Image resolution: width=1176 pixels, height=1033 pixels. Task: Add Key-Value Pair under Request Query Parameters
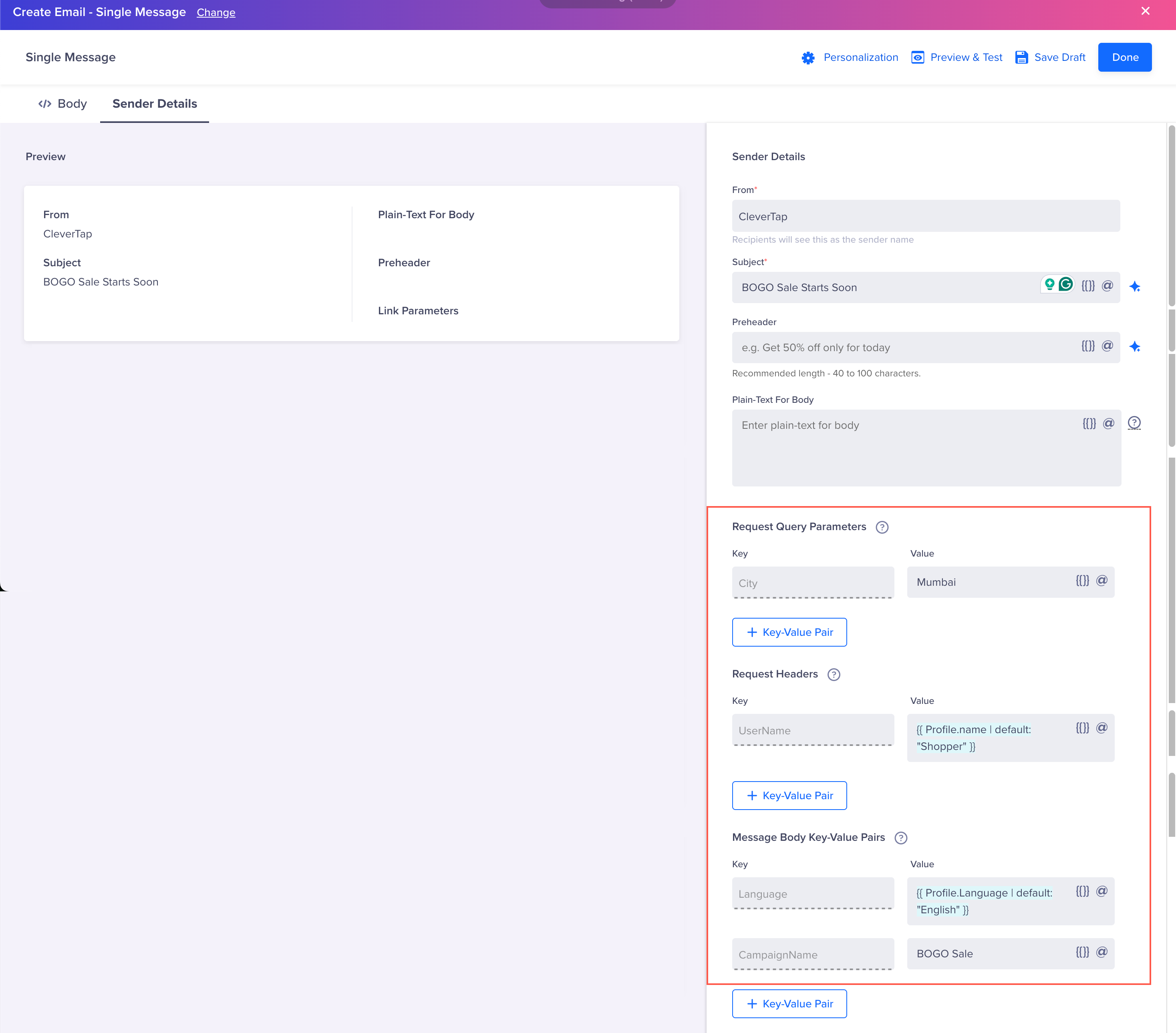point(789,632)
